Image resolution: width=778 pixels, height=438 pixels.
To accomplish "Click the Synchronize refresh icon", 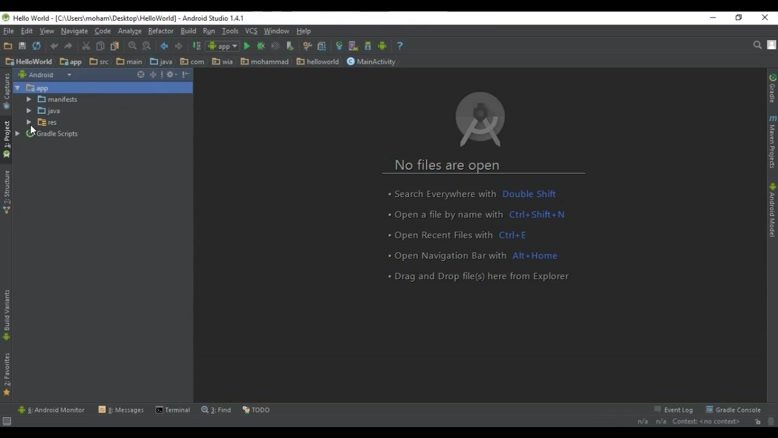I will click(x=36, y=46).
